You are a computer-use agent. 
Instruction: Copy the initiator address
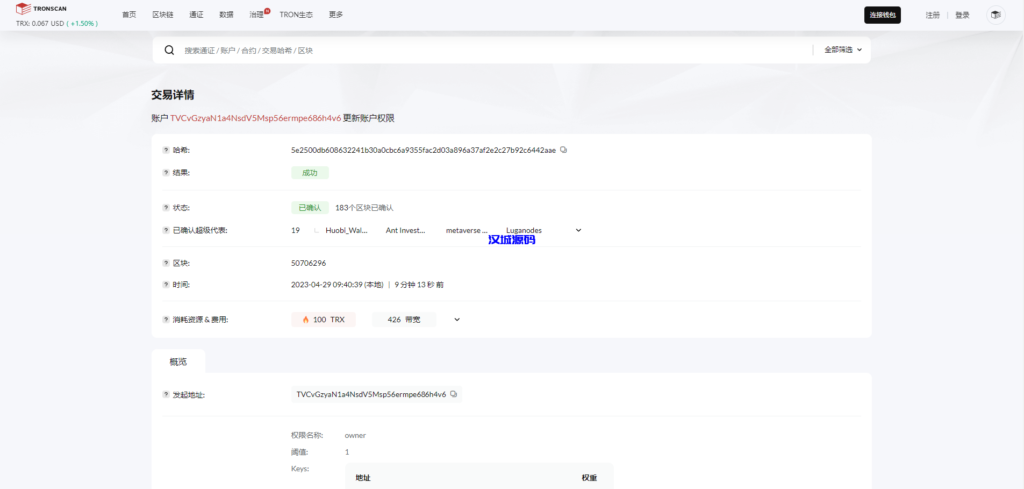pyautogui.click(x=453, y=394)
